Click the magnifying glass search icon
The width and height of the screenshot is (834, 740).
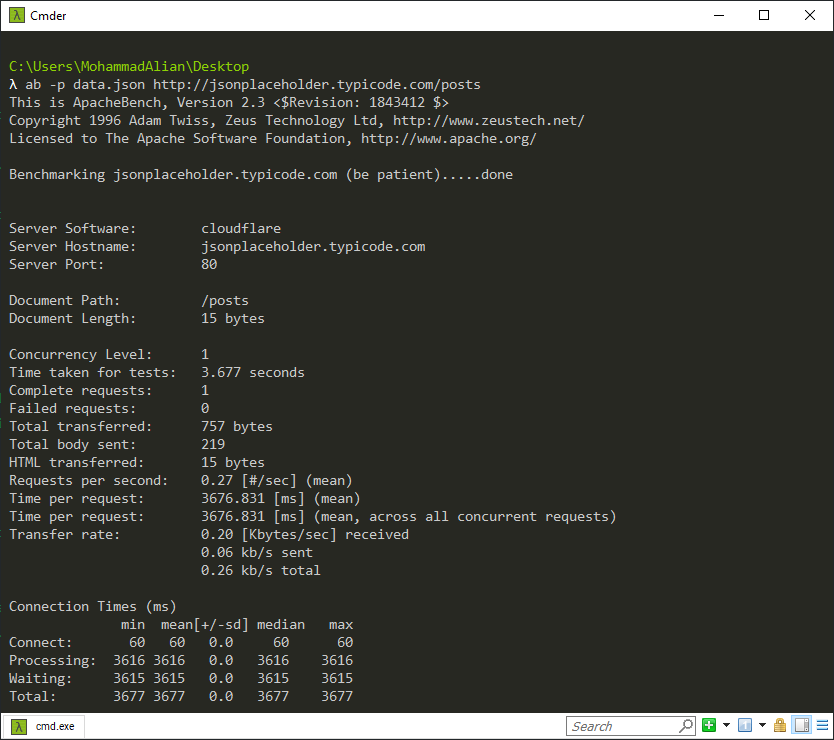click(x=686, y=726)
